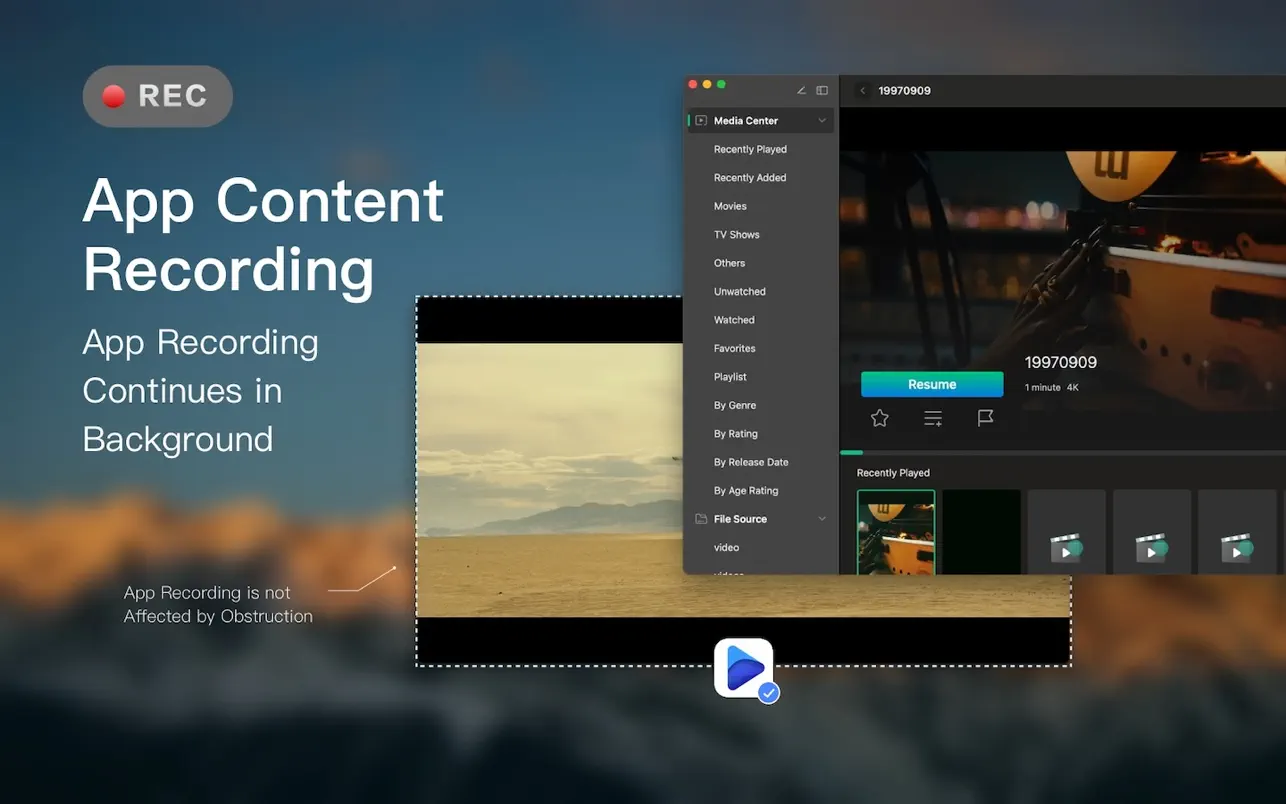Click the star favorite icon
Image resolution: width=1286 pixels, height=804 pixels.
[x=879, y=418]
